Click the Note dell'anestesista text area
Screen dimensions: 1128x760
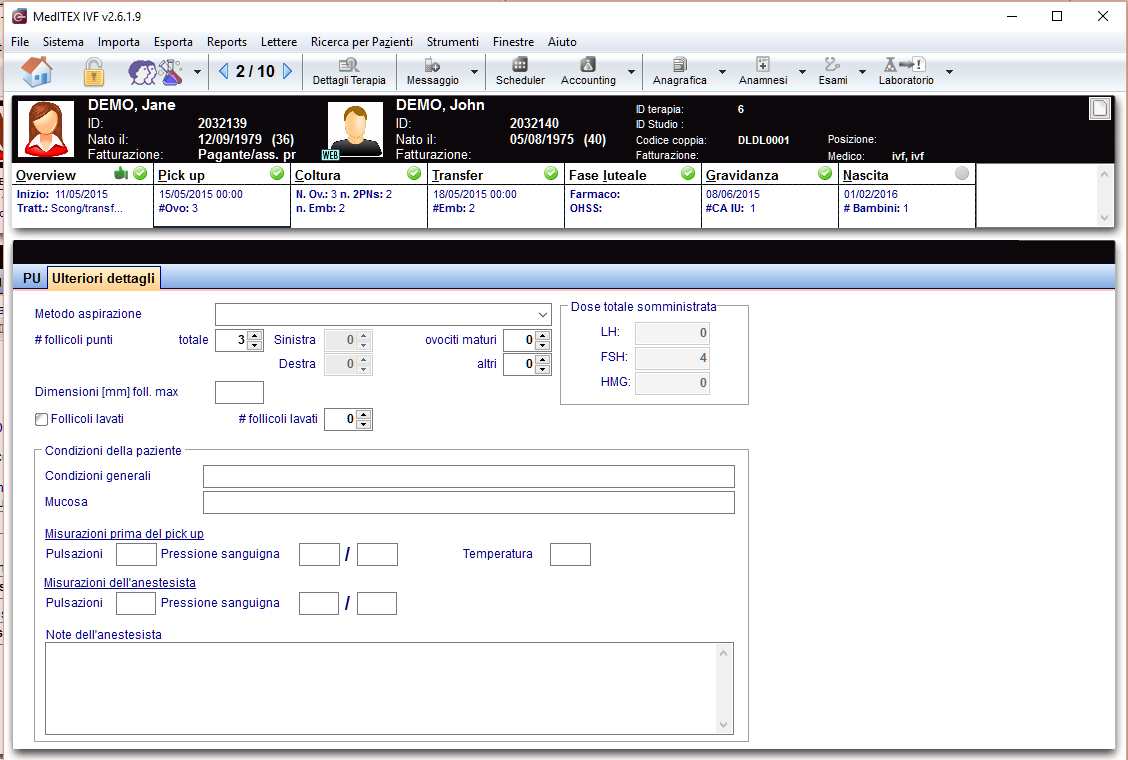click(389, 688)
